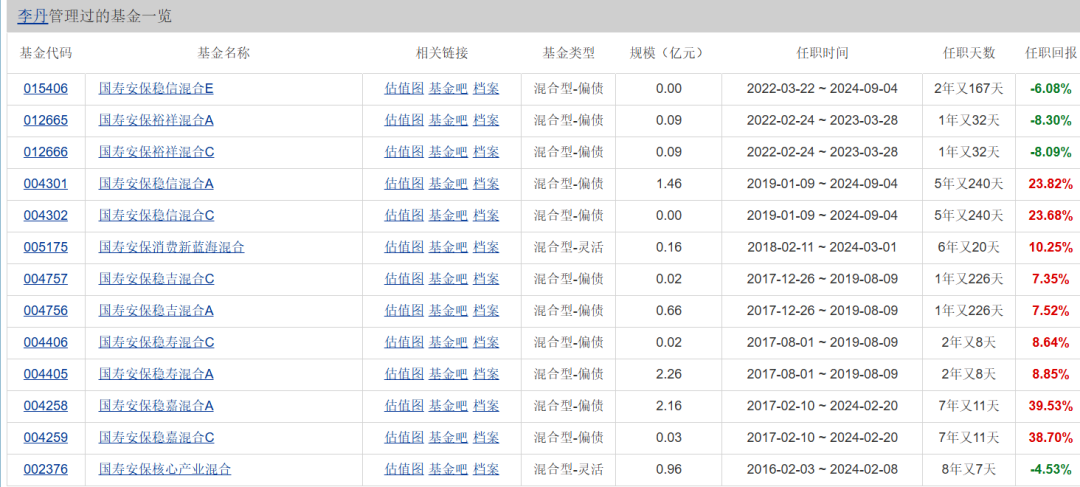Open 国寿安保核心产业混合 fund page
The image size is (1080, 487).
(x=165, y=469)
